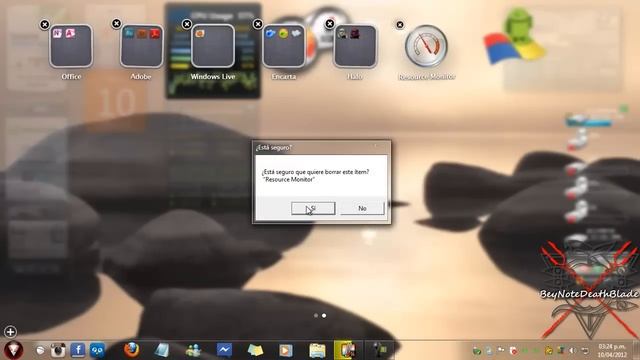Click the round plus button above the taskbar
640x360 pixels.
pos(10,331)
